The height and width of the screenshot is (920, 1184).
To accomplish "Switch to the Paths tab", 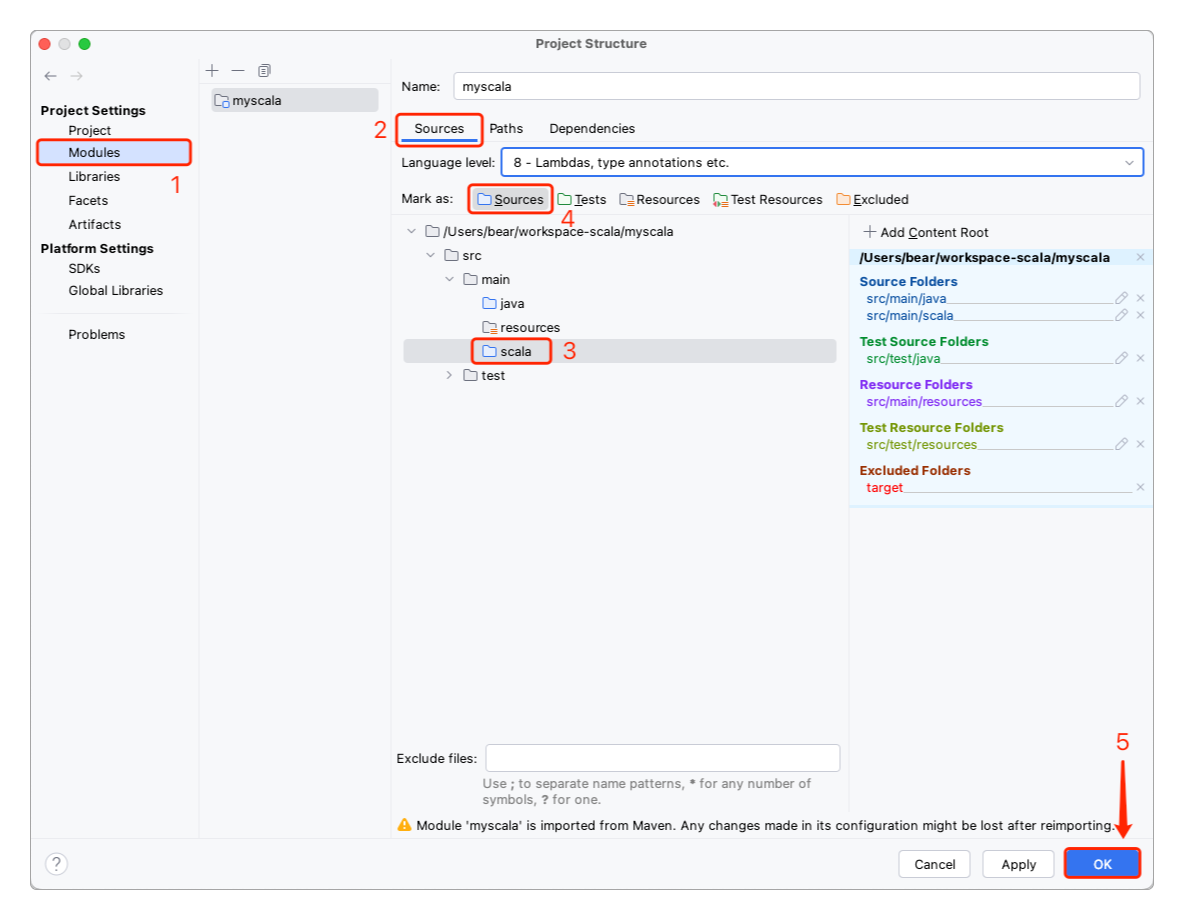I will (506, 128).
